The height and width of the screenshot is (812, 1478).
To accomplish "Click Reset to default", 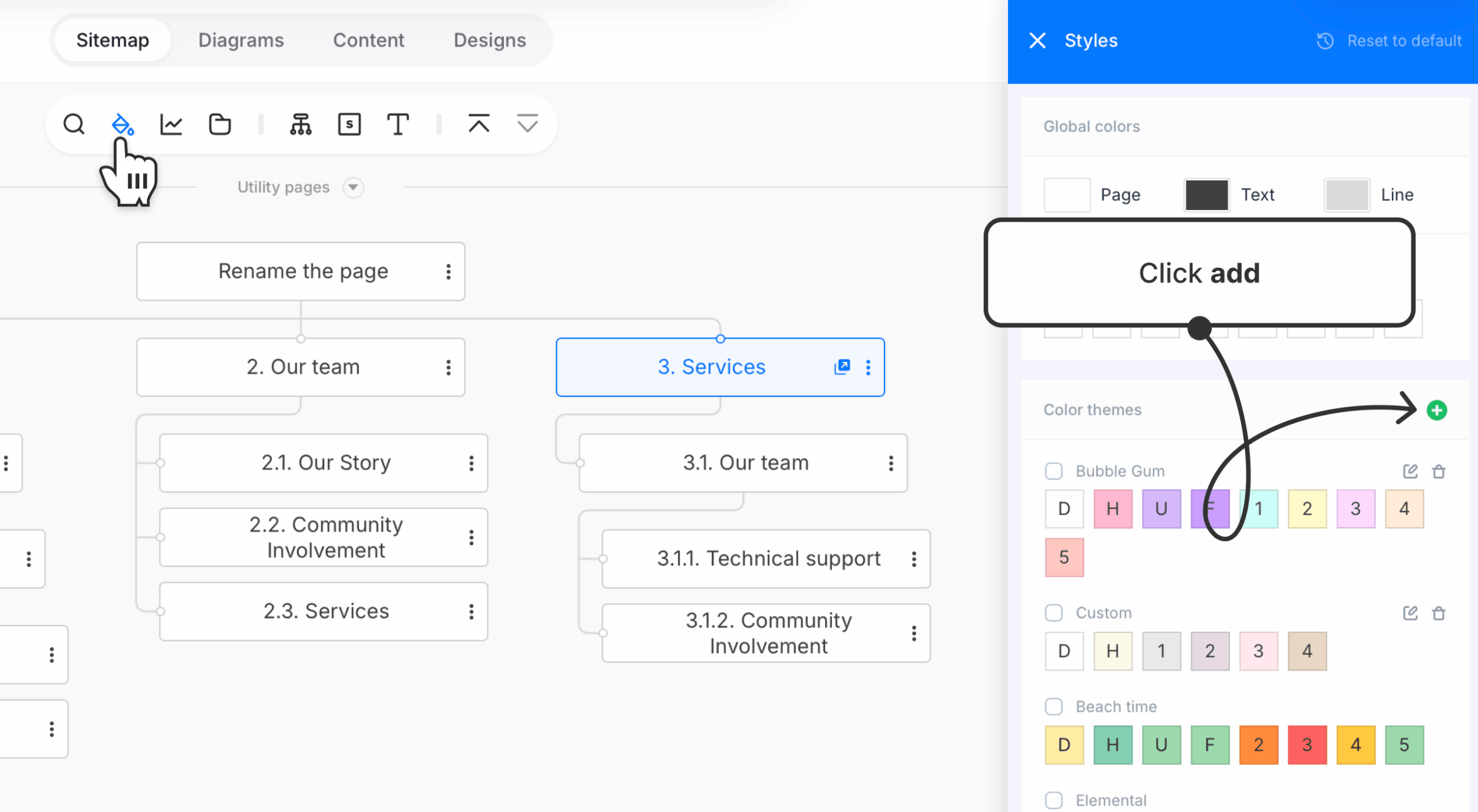I will (x=1389, y=40).
